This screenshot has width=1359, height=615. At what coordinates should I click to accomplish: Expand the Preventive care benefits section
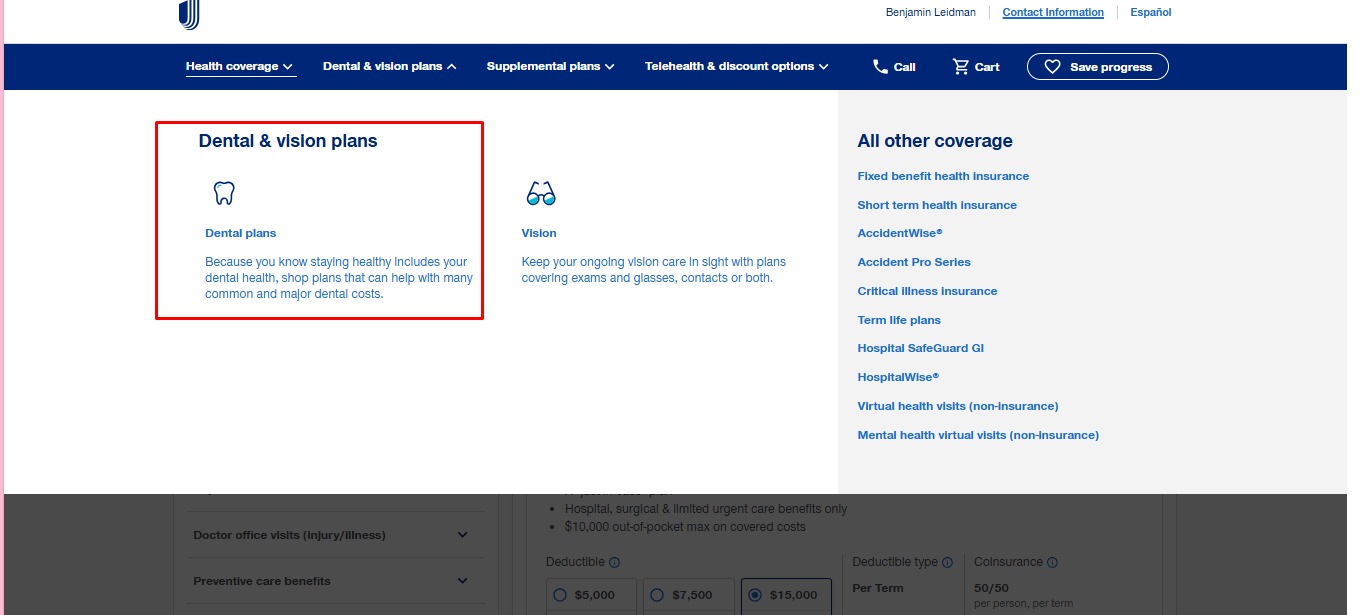[x=462, y=581]
